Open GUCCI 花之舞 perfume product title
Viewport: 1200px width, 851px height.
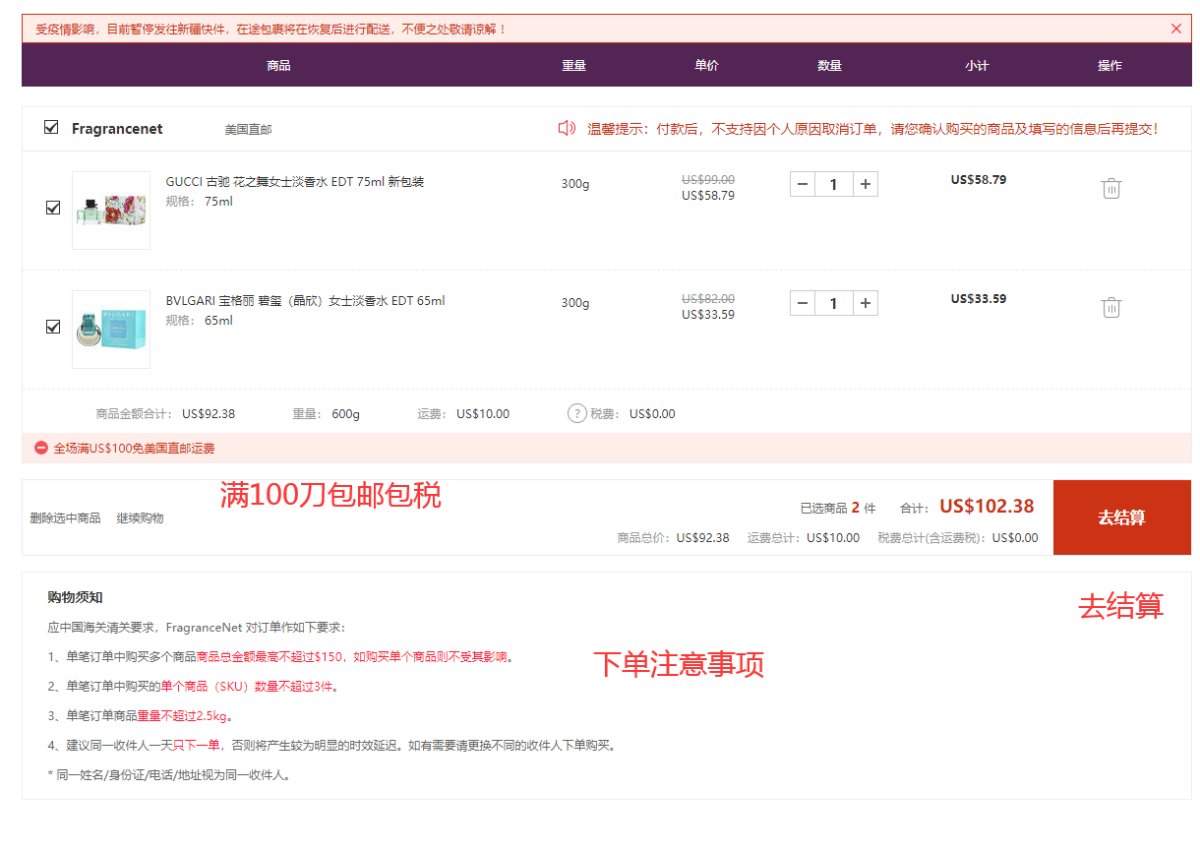[295, 182]
